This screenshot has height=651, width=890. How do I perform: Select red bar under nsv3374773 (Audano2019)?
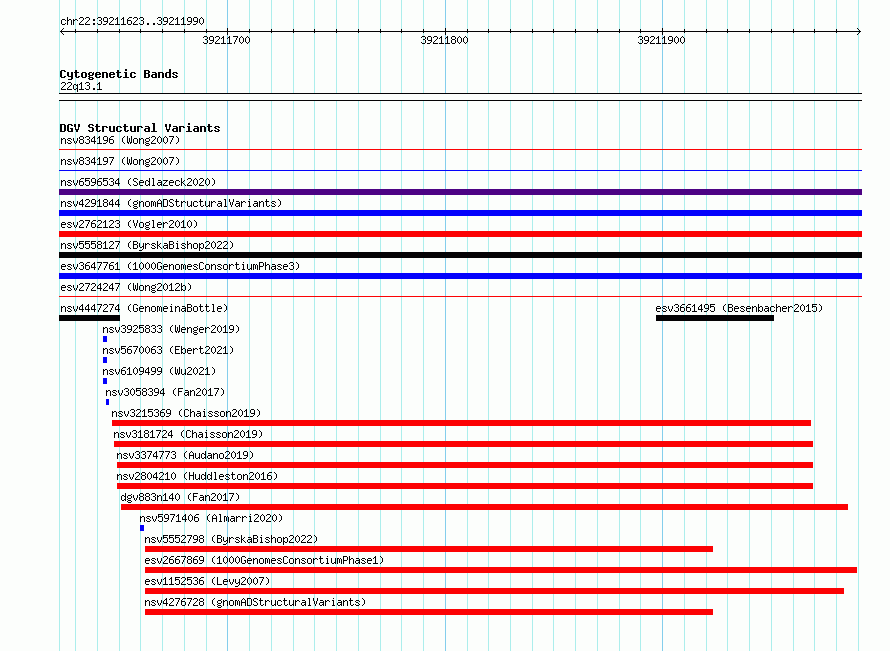[x=465, y=465]
